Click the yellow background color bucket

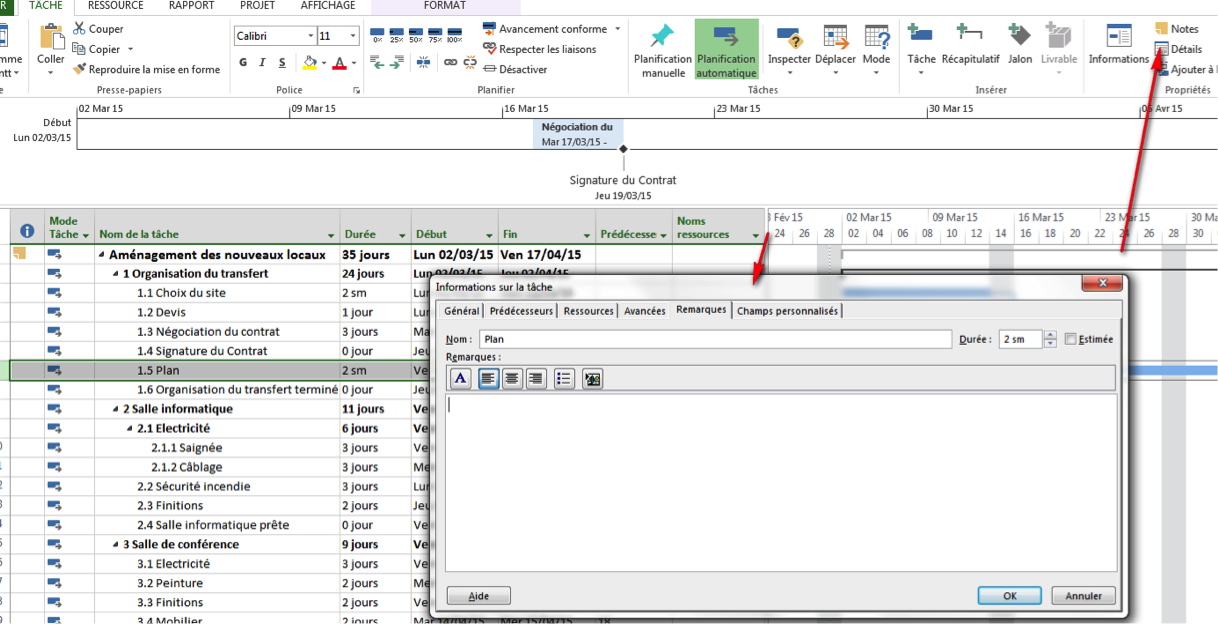[x=309, y=62]
